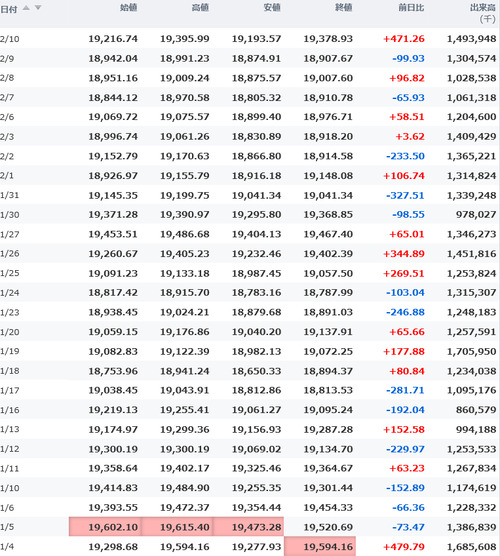Select the change value +58.51

click(x=407, y=117)
